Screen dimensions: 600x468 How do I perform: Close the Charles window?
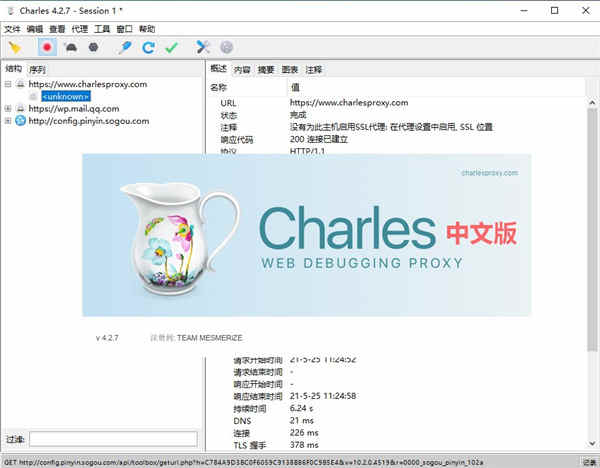tap(585, 11)
